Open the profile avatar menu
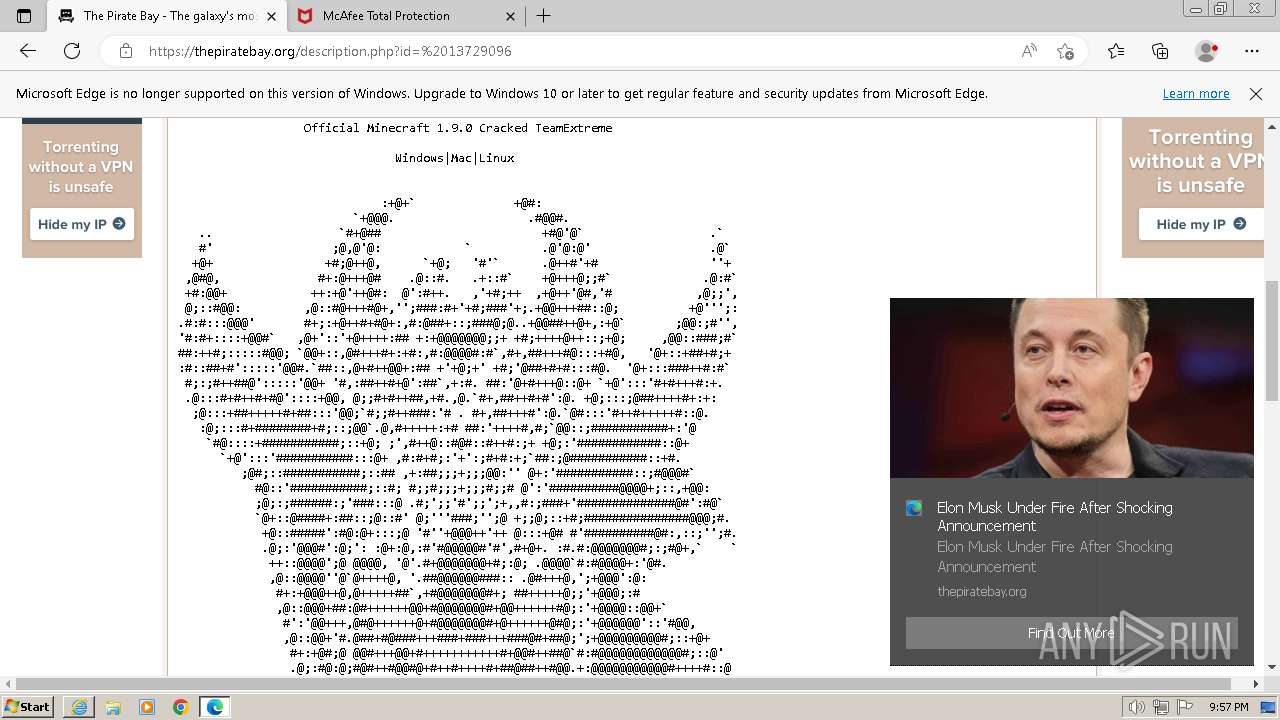 (x=1206, y=51)
